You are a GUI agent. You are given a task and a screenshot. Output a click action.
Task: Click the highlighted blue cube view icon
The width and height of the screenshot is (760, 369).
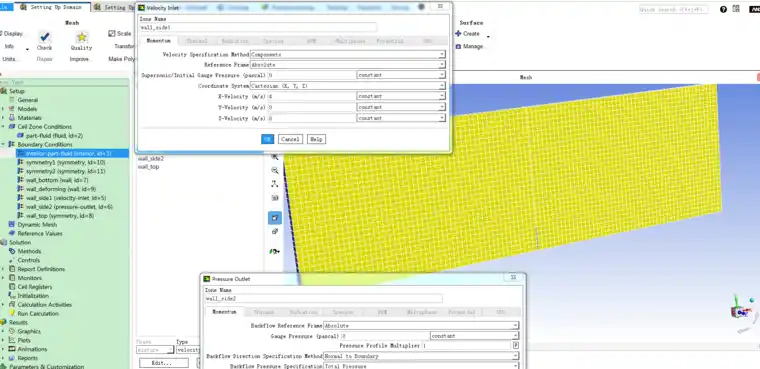pos(275,218)
